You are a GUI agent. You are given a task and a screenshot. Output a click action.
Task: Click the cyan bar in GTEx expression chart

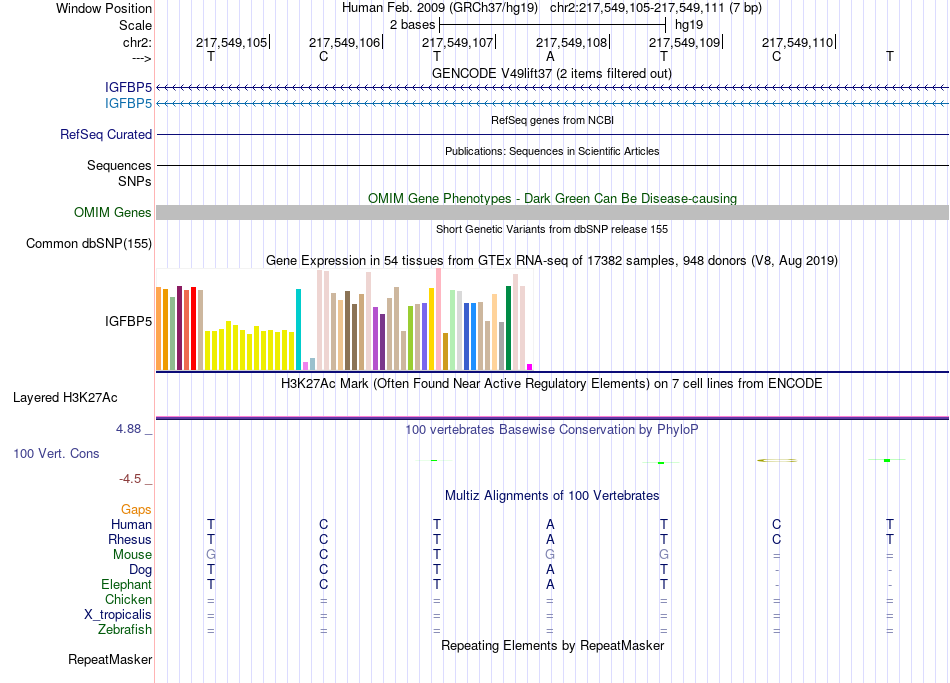(298, 329)
